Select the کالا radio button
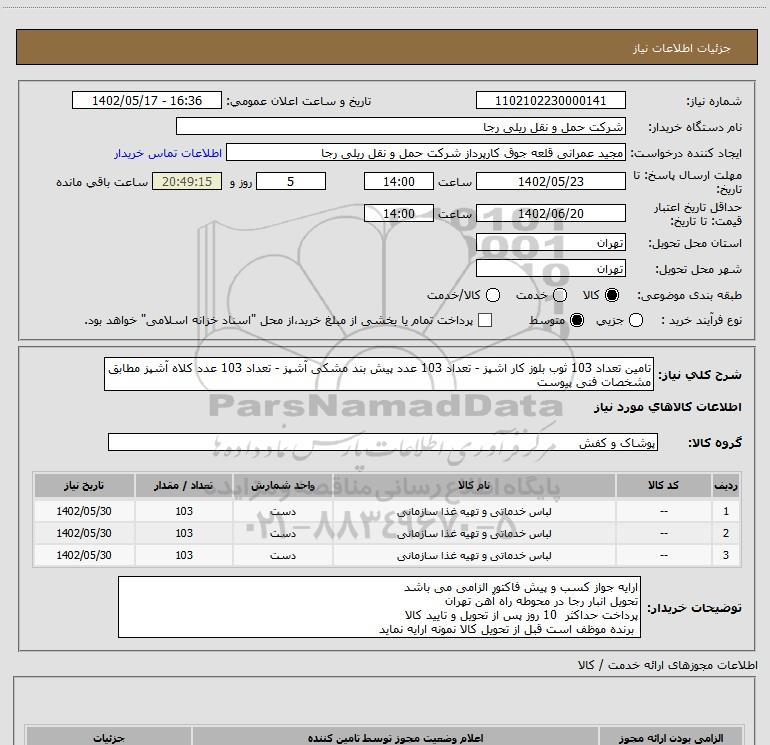Image resolution: width=770 pixels, height=745 pixels. [x=612, y=295]
